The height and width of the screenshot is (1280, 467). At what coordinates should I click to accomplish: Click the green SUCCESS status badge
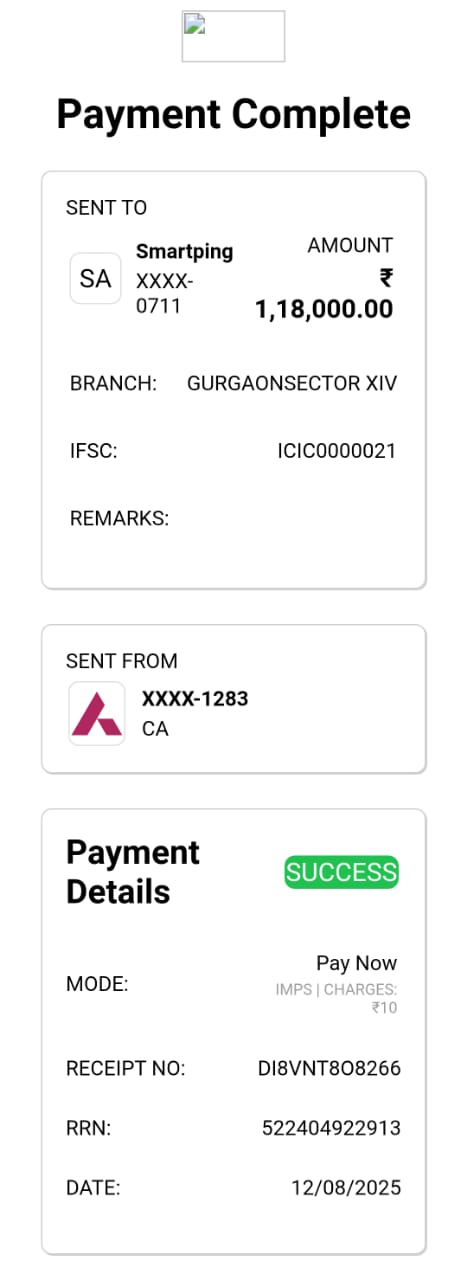click(x=341, y=872)
